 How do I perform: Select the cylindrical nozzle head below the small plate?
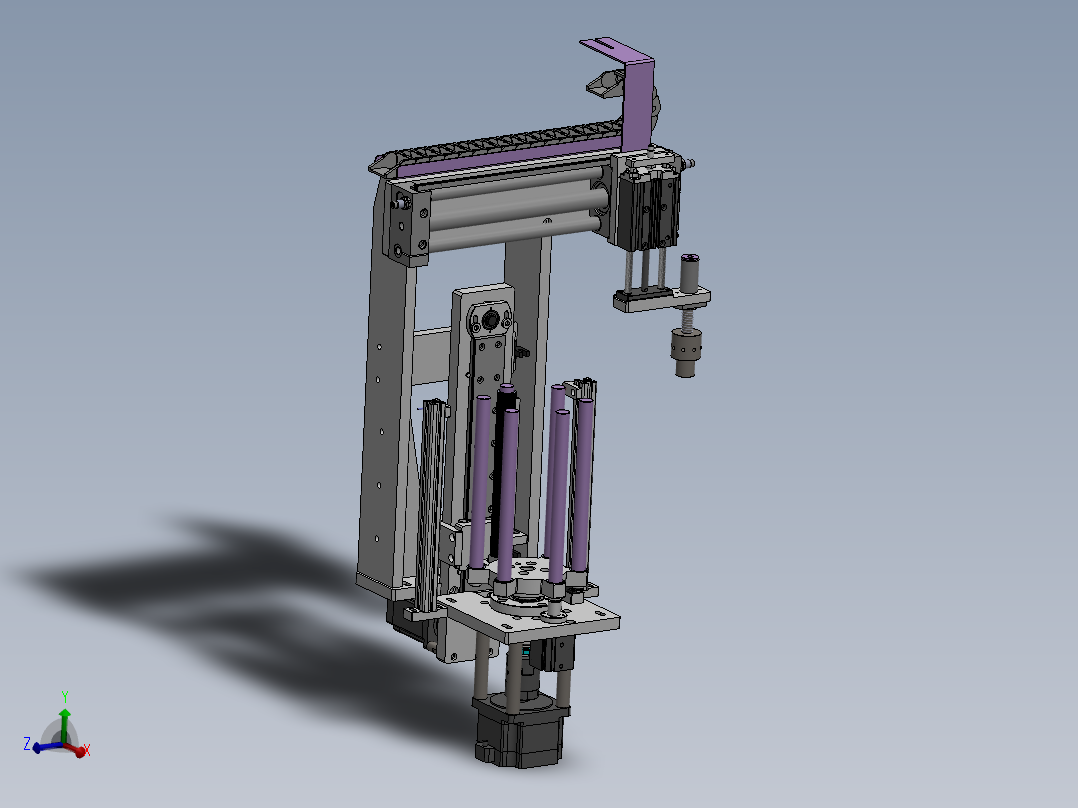pyautogui.click(x=685, y=352)
